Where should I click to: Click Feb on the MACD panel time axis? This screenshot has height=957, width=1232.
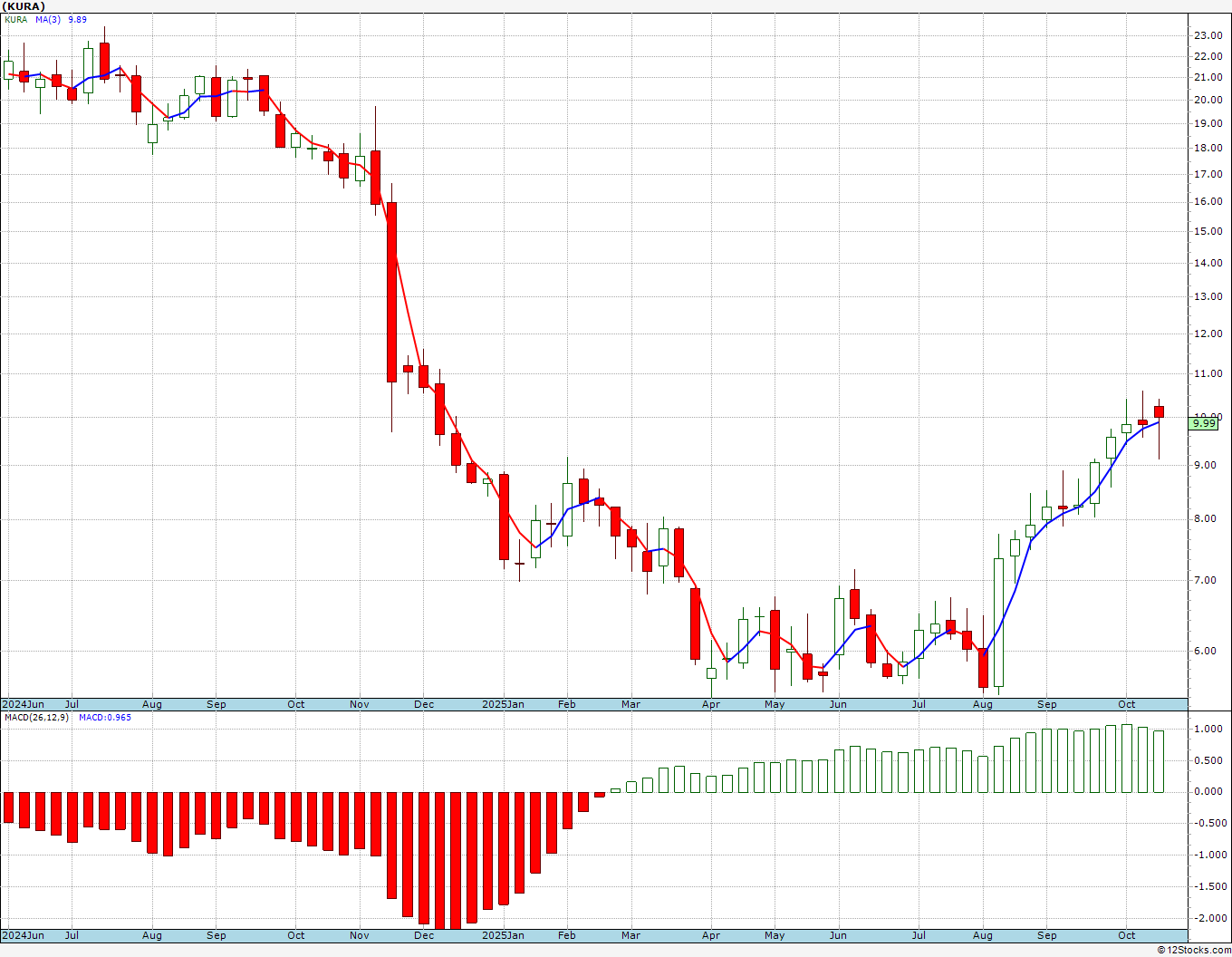(567, 935)
